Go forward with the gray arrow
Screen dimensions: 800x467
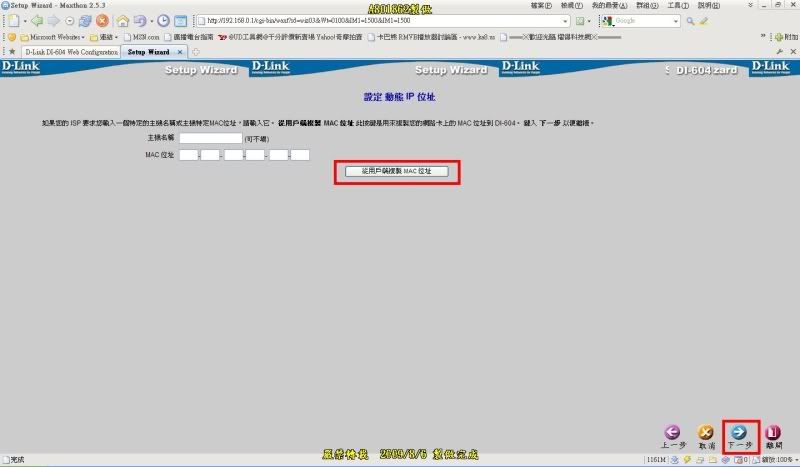pyautogui.click(x=54, y=21)
